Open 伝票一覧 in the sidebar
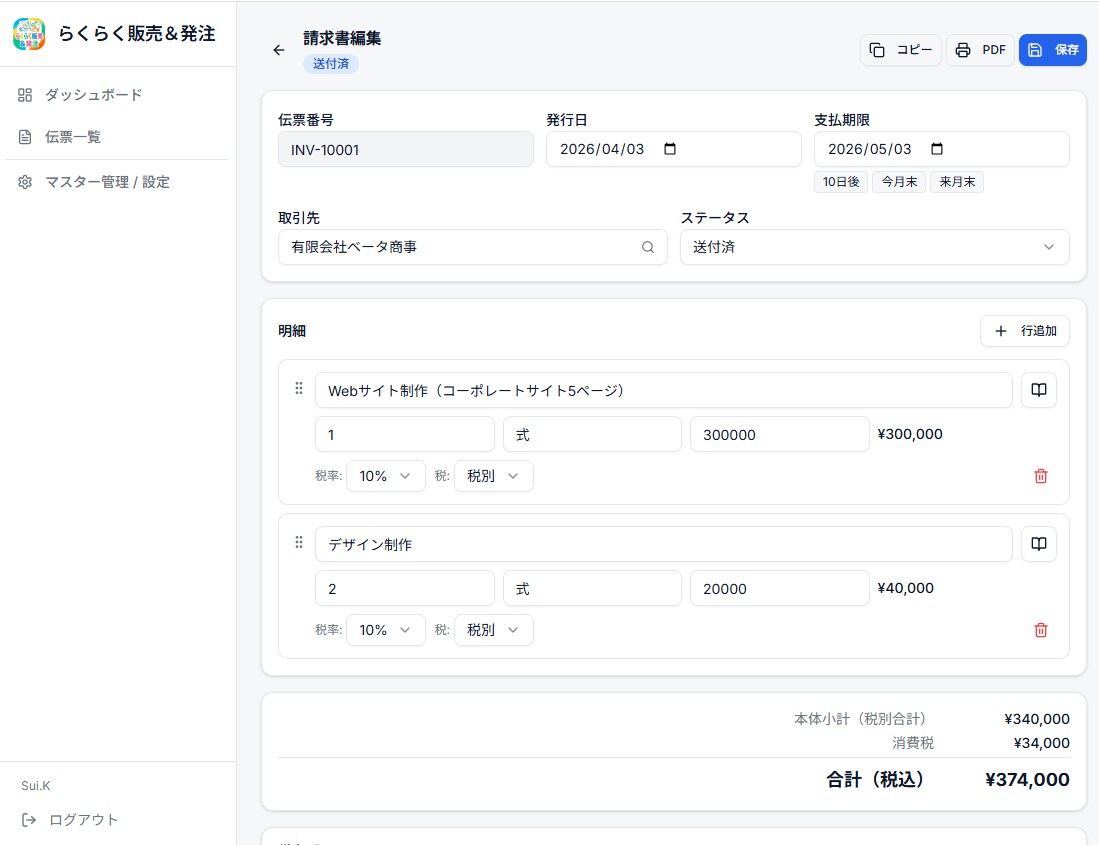 click(x=118, y=137)
